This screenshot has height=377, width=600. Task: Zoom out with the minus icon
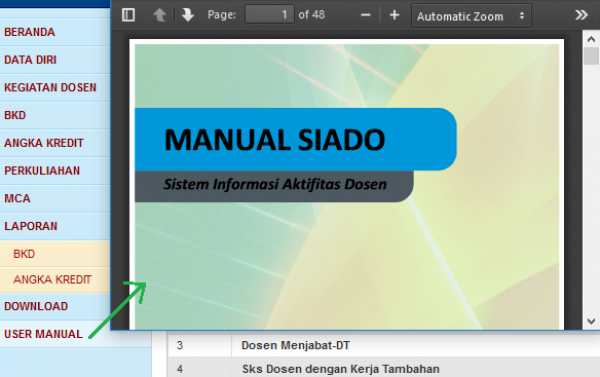[x=365, y=15]
